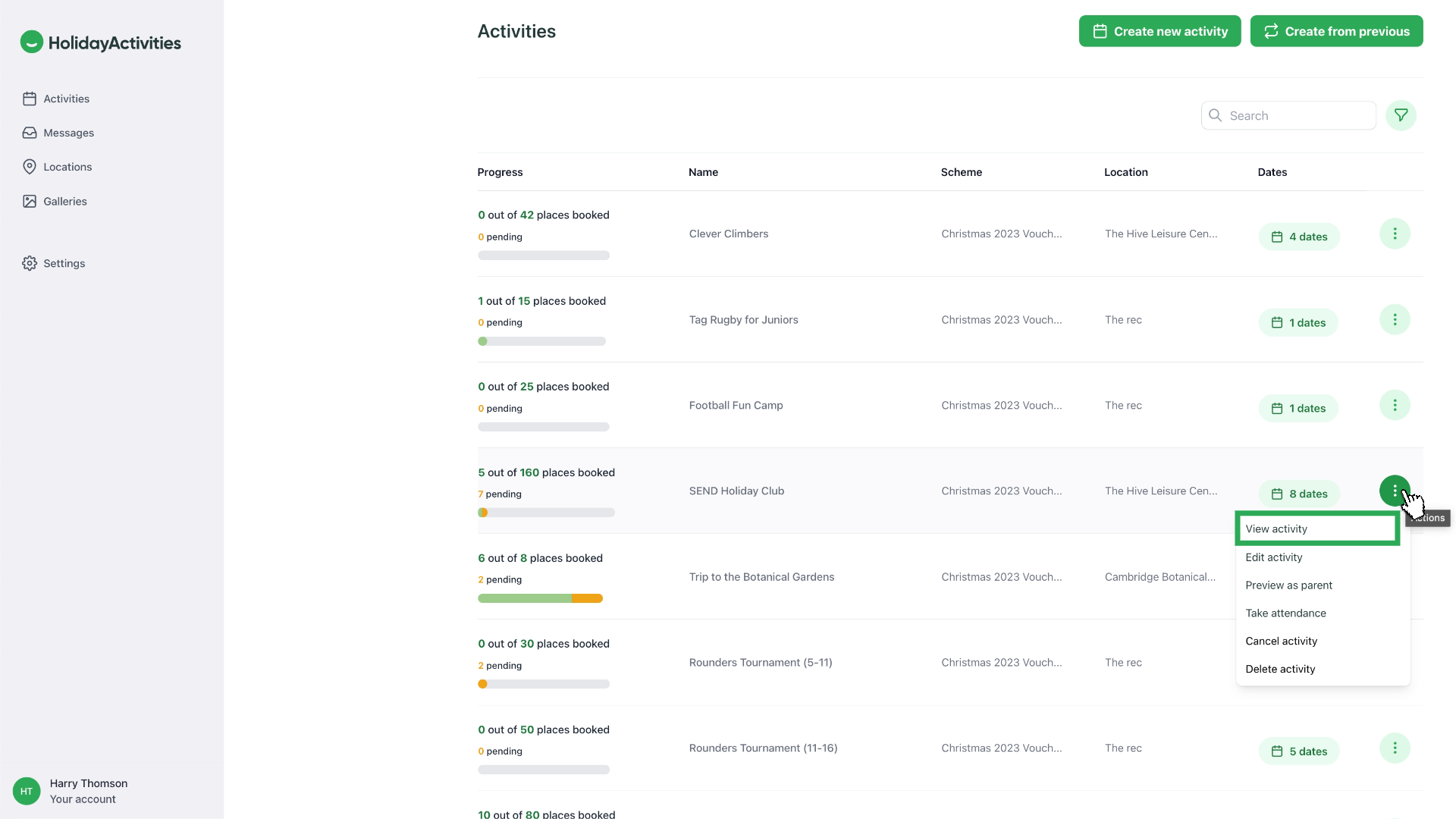Expand actions menu for Football Fun Camp

(1394, 405)
